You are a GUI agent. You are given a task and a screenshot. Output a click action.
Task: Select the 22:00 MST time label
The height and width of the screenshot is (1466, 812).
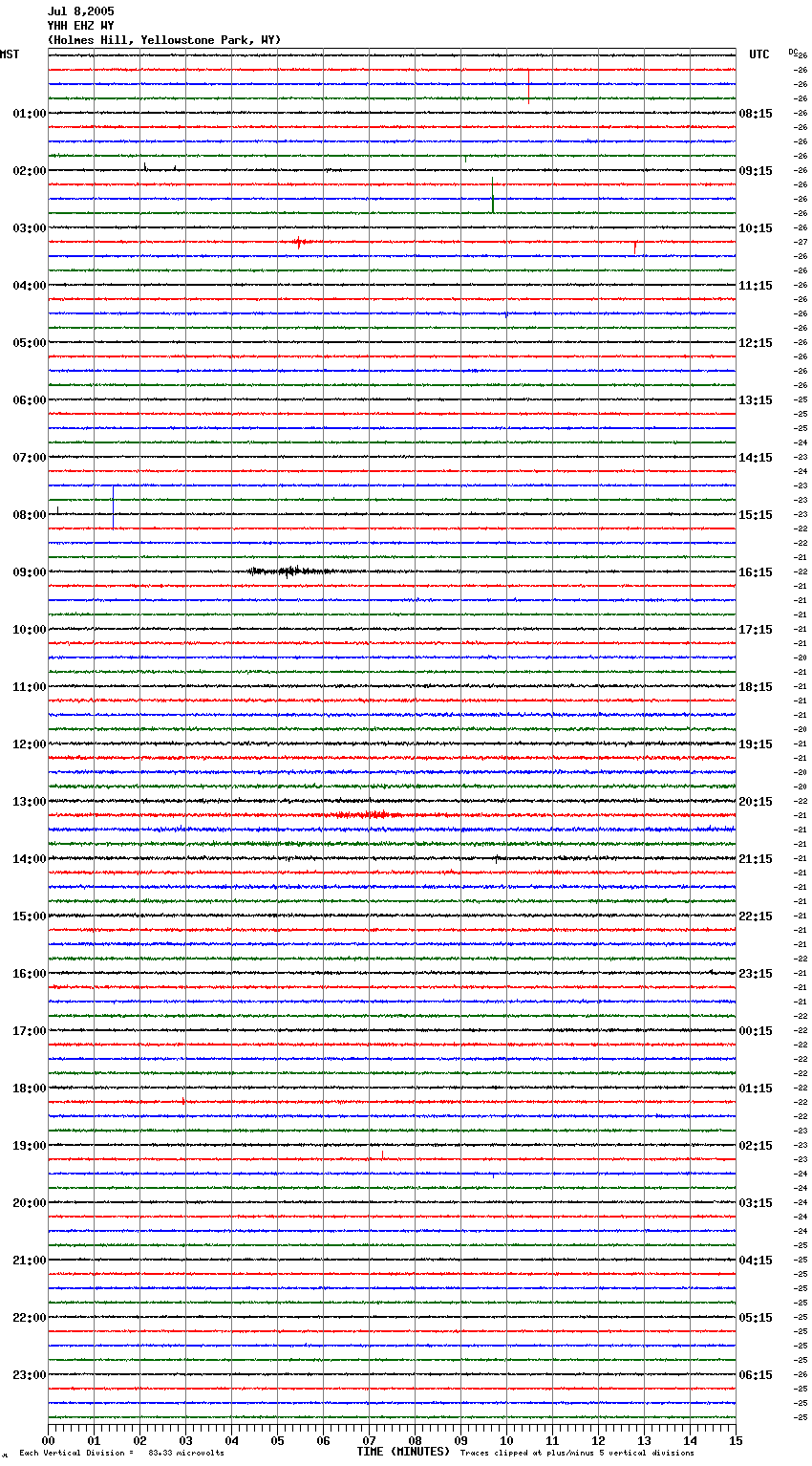coord(30,1318)
